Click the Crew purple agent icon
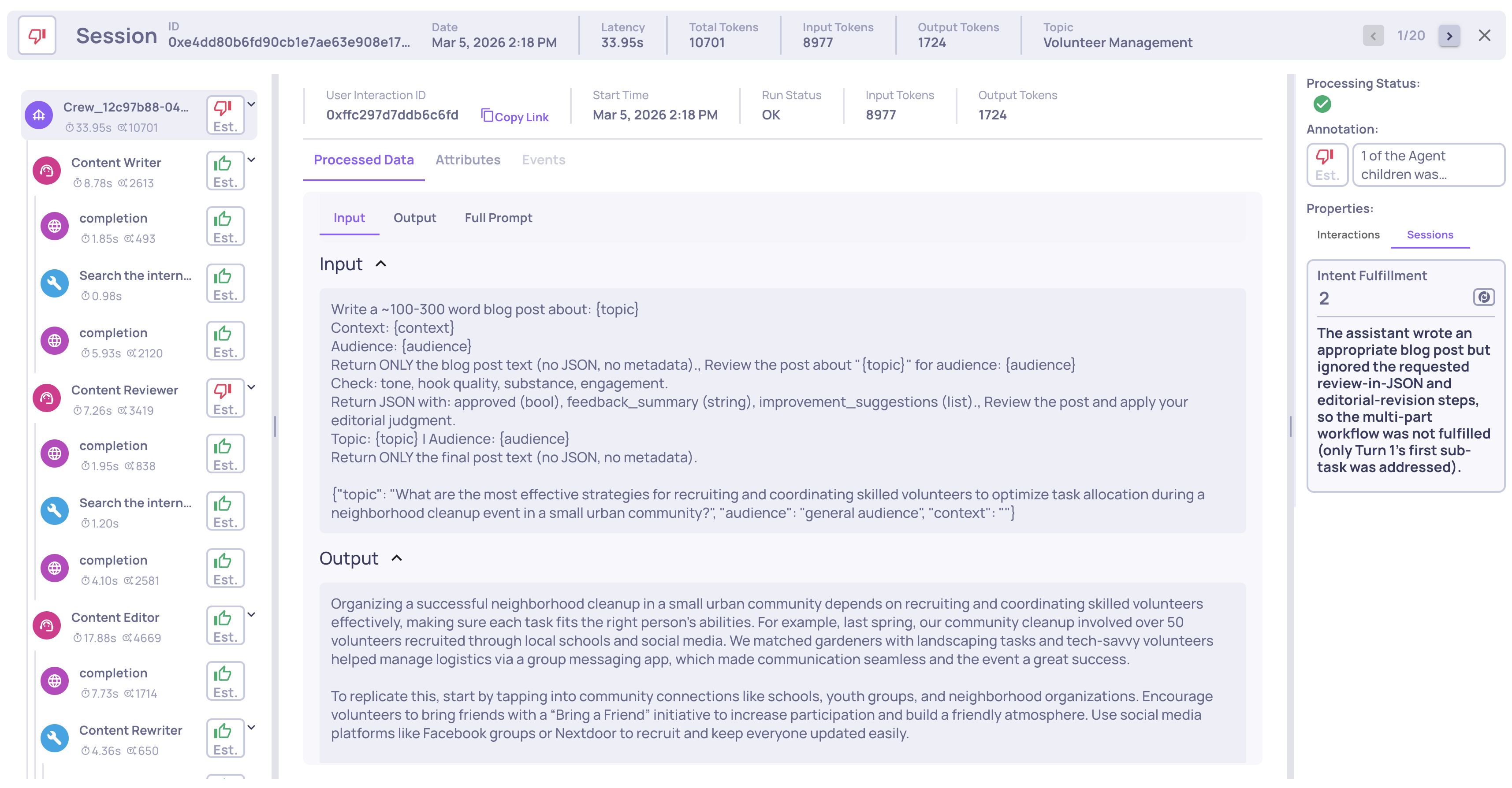 [39, 115]
